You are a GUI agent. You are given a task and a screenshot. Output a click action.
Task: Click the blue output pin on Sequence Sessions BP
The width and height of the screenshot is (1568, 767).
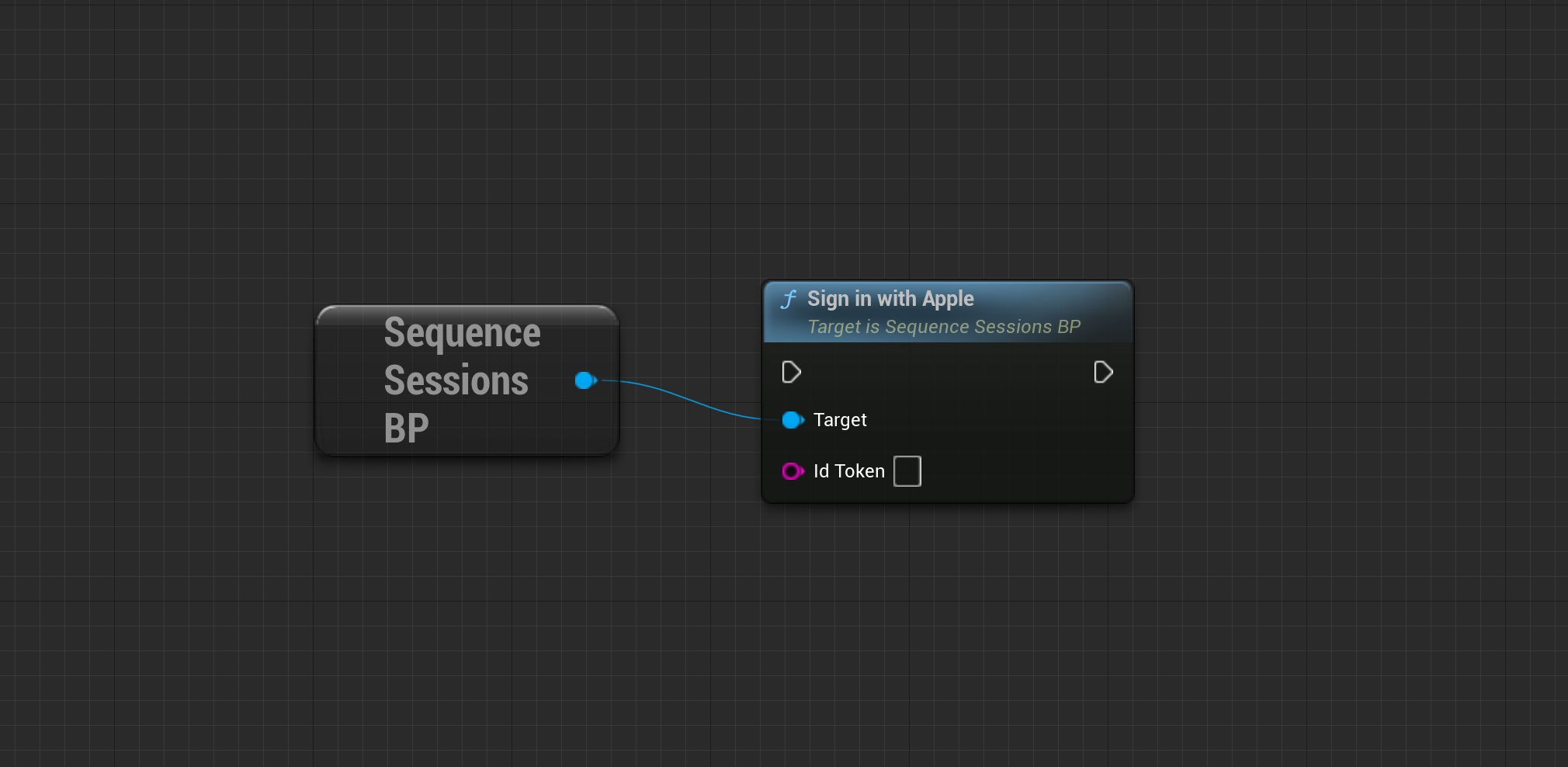(586, 380)
